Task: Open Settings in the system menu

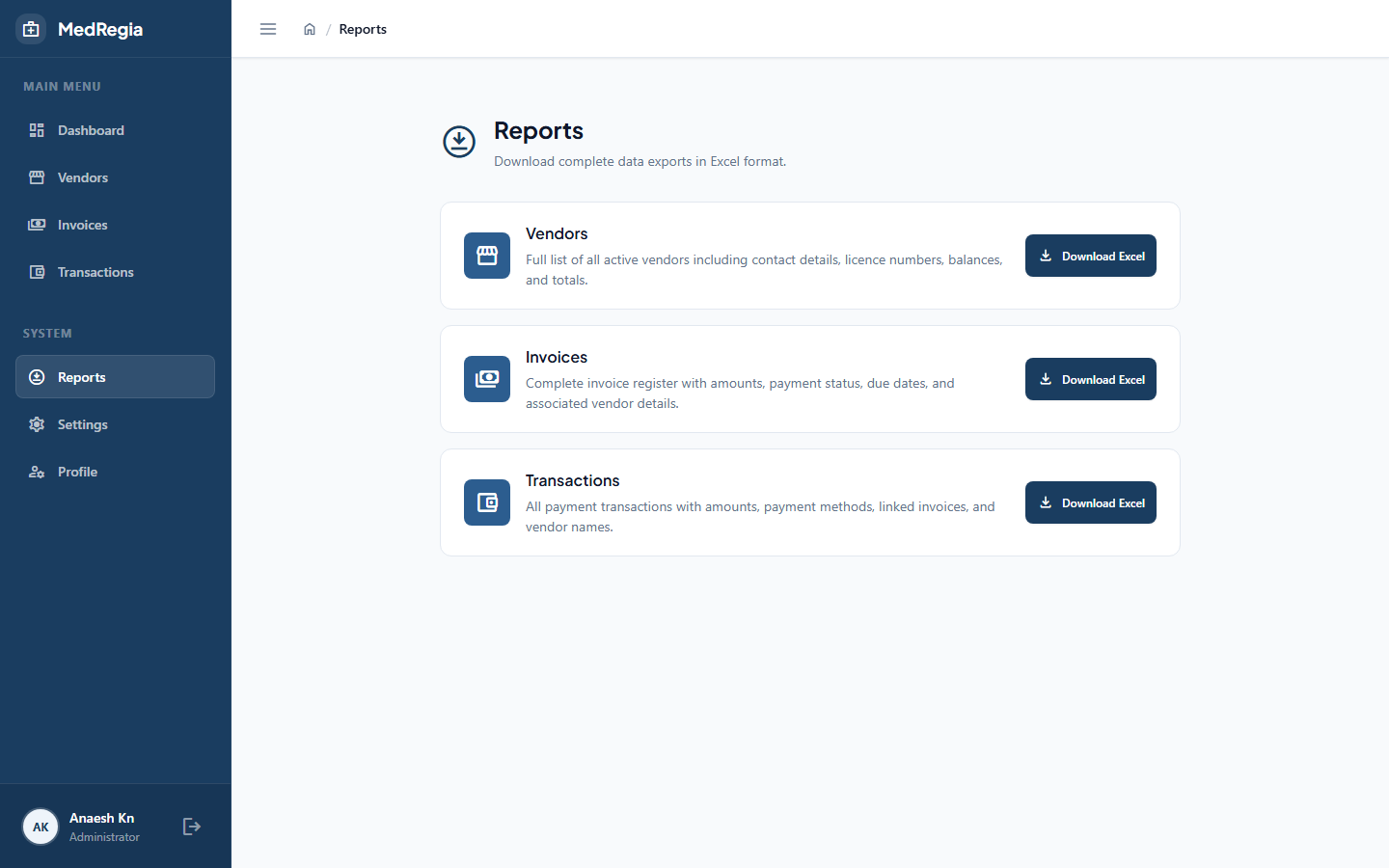Action: pos(115,424)
